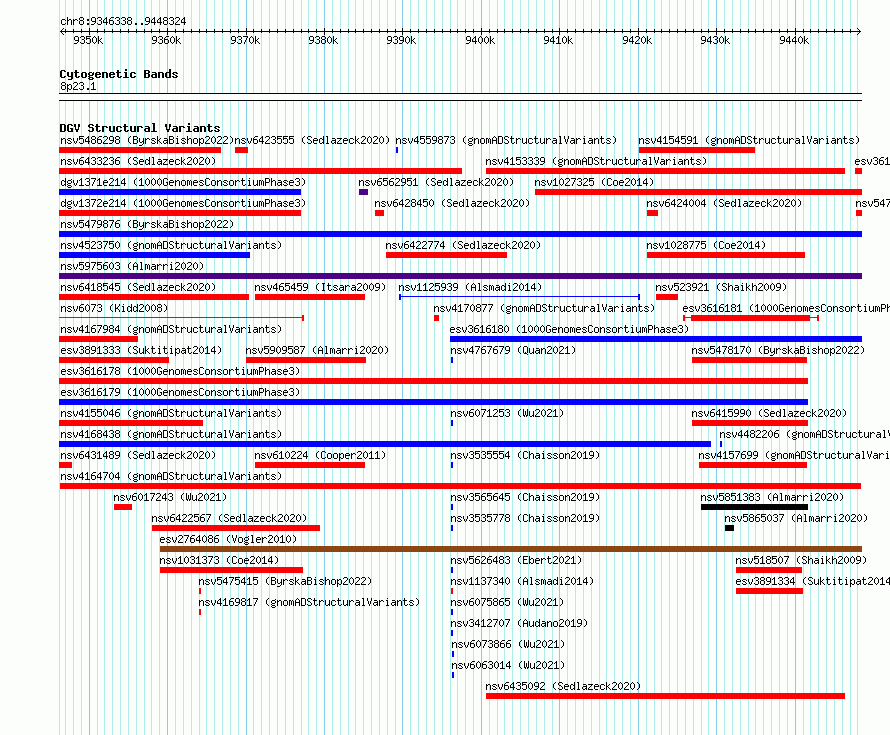Select nsv6017243 (Wu2021) label
The image size is (890, 735).
click(x=170, y=497)
